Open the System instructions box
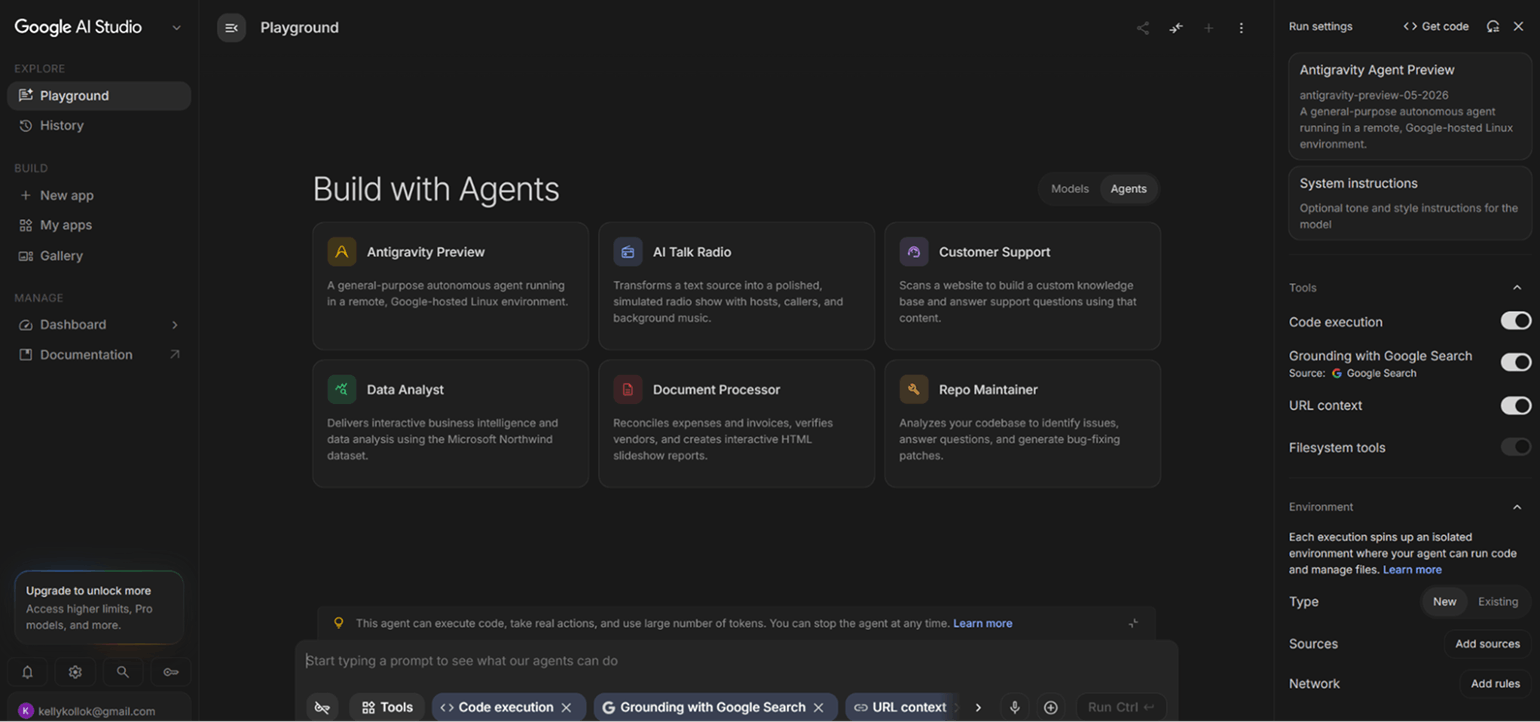 pos(1410,203)
